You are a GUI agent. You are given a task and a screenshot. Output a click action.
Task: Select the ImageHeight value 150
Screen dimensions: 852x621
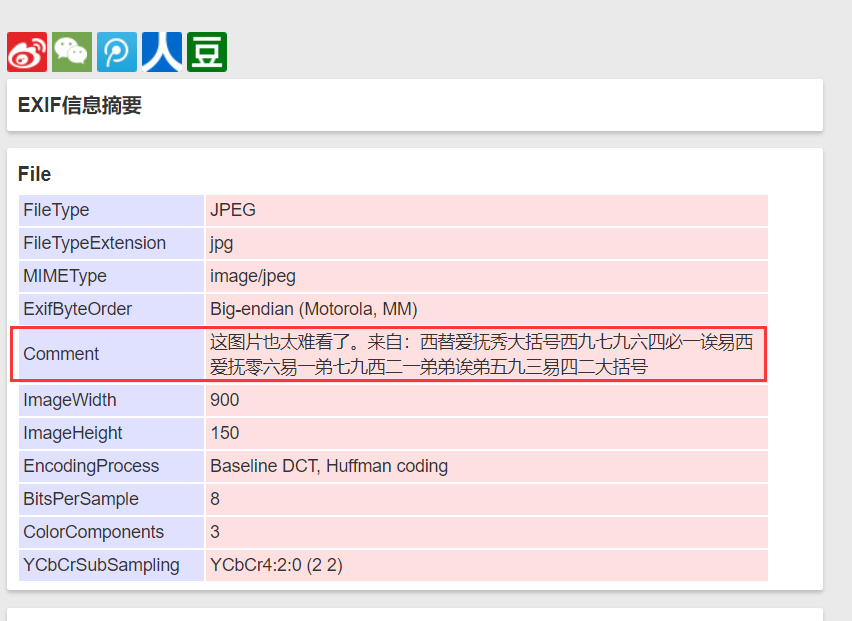[221, 432]
